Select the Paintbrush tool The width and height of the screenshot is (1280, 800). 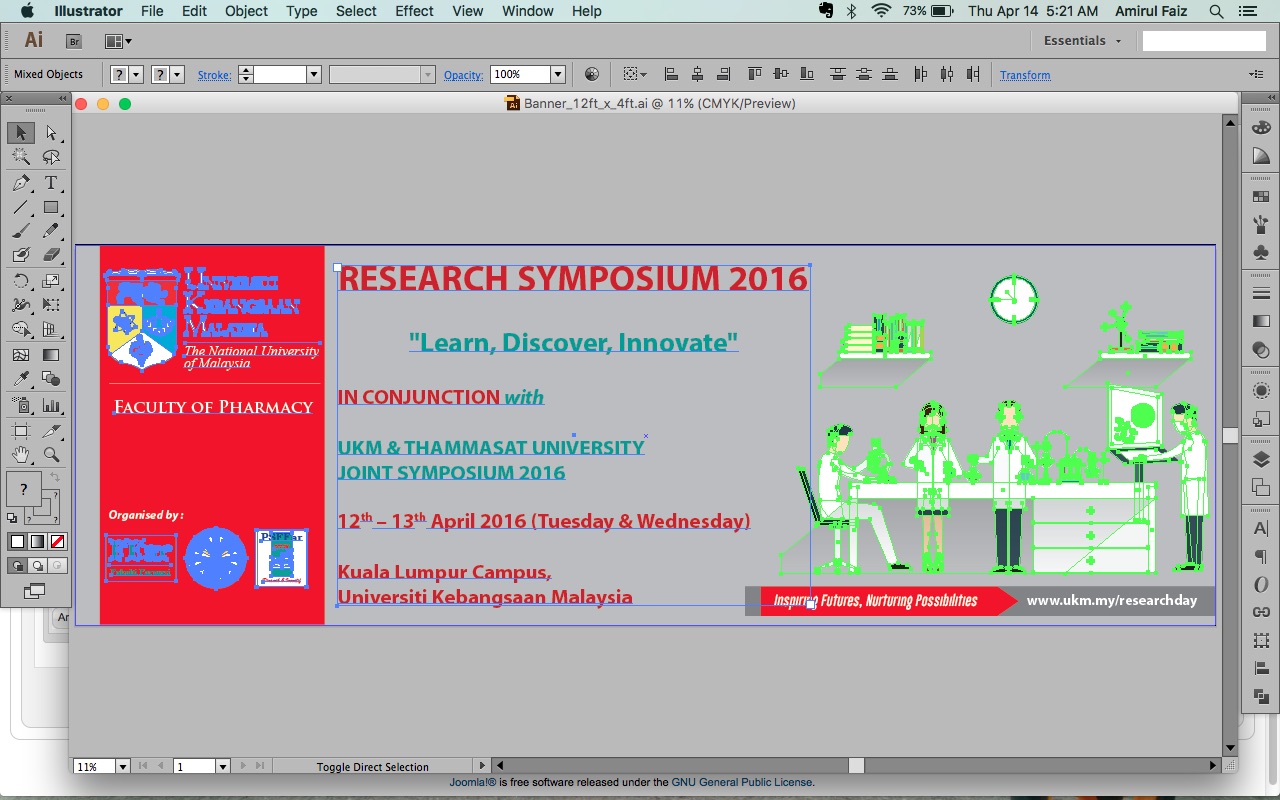point(21,231)
